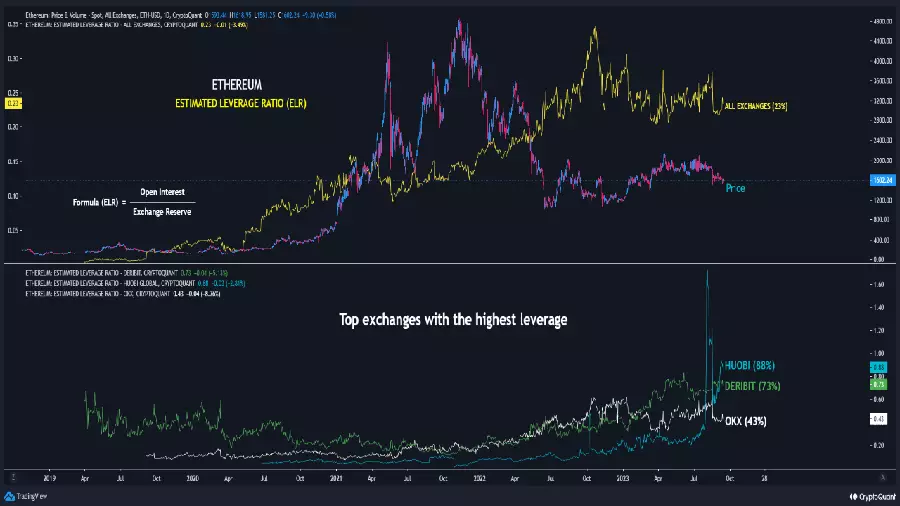
Task: Click the settings icon at time axis right end
Action: (883, 477)
